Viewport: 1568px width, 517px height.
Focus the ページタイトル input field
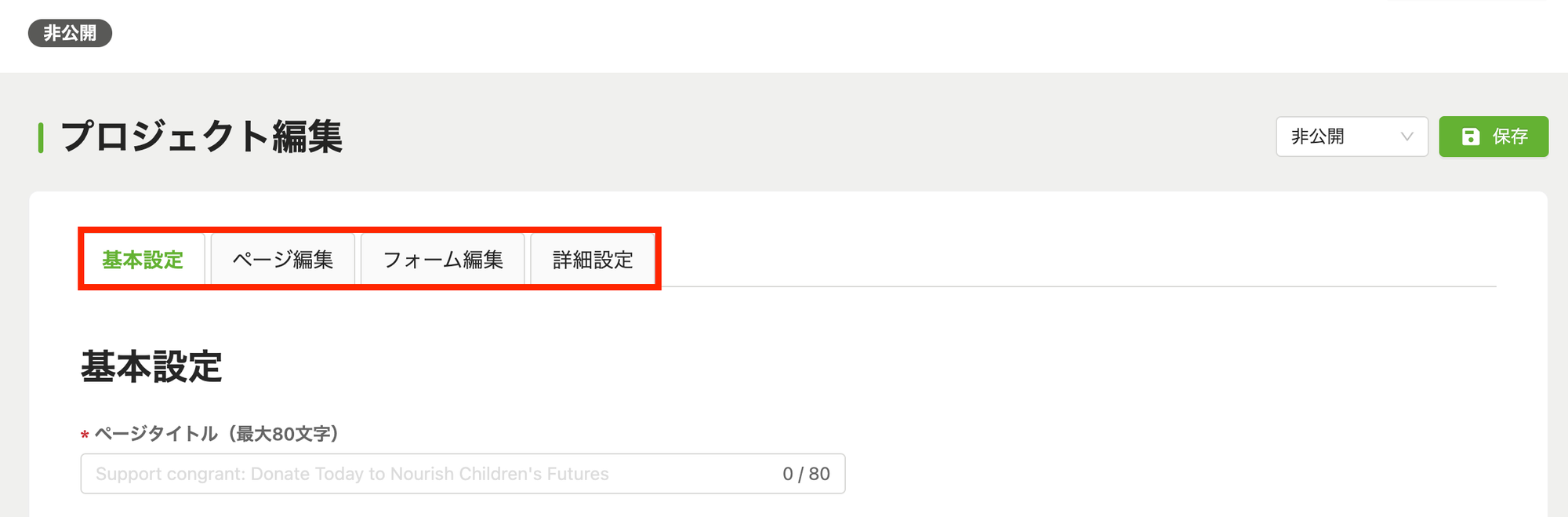(463, 474)
